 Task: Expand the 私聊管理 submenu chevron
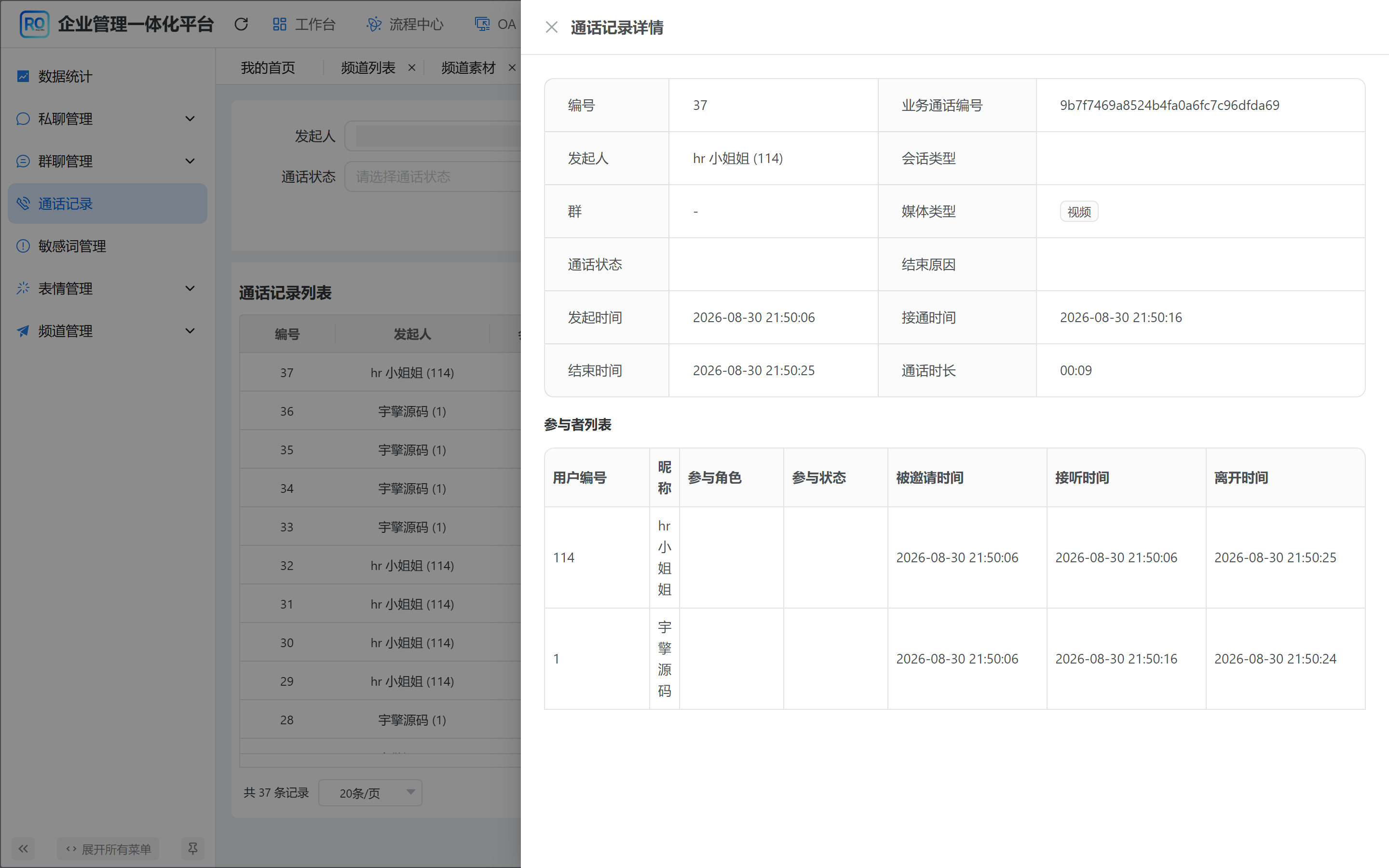(190, 119)
